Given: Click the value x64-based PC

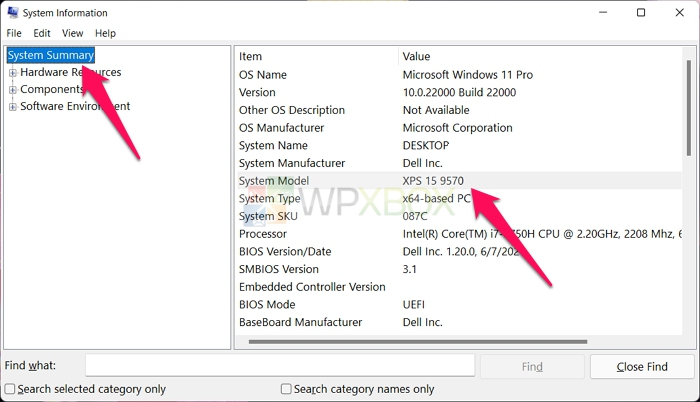Looking at the screenshot, I should click(437, 198).
